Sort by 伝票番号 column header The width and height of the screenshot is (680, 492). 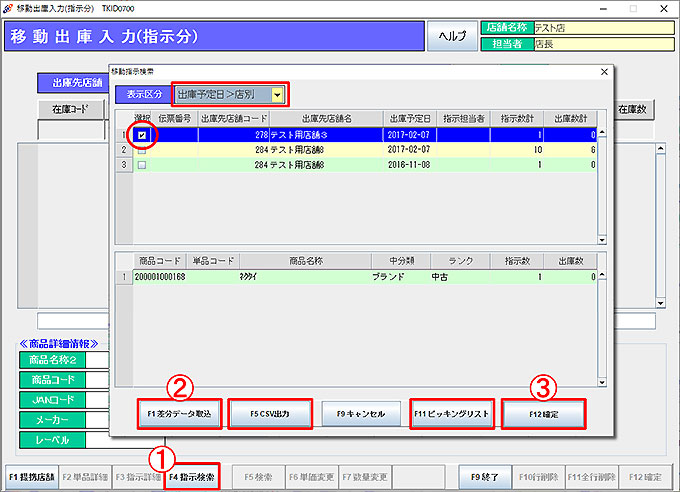(x=175, y=119)
